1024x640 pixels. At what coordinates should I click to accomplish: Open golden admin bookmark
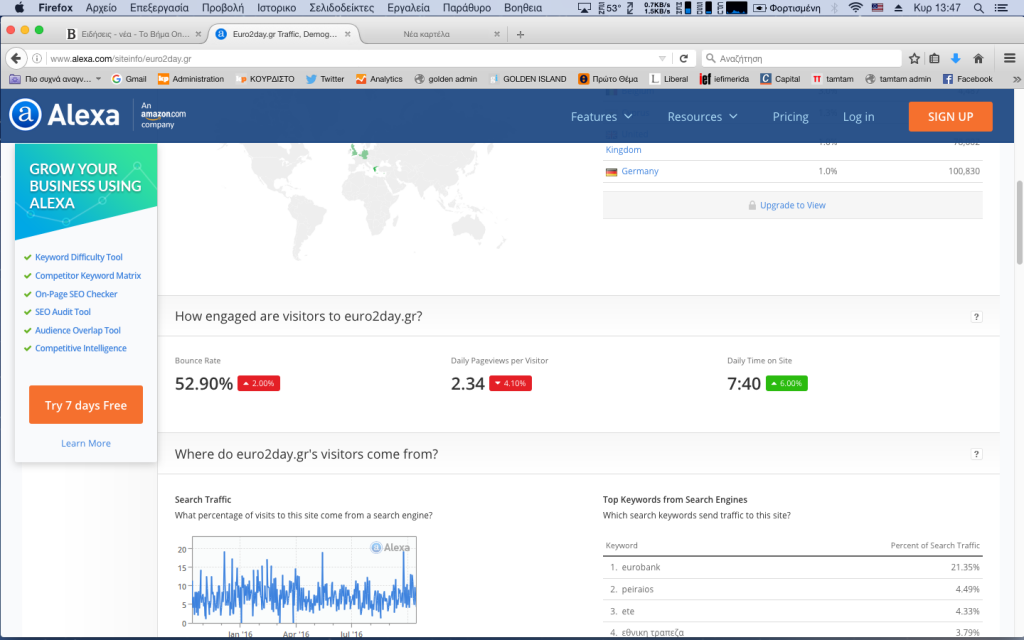pos(445,79)
